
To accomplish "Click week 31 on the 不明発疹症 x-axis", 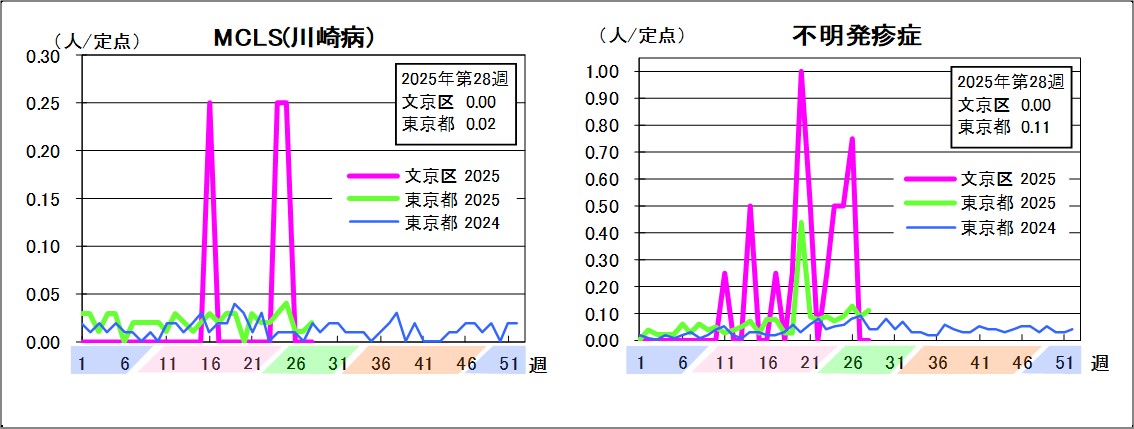I will (895, 363).
